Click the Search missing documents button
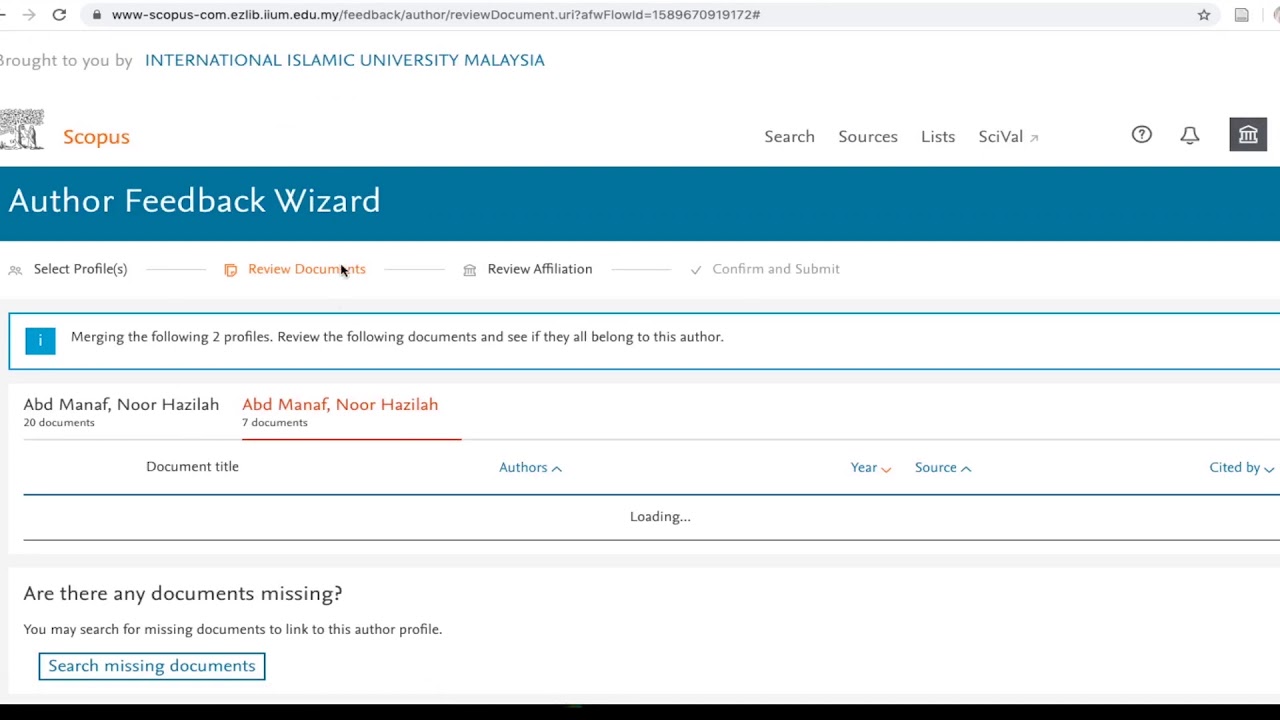 click(152, 666)
